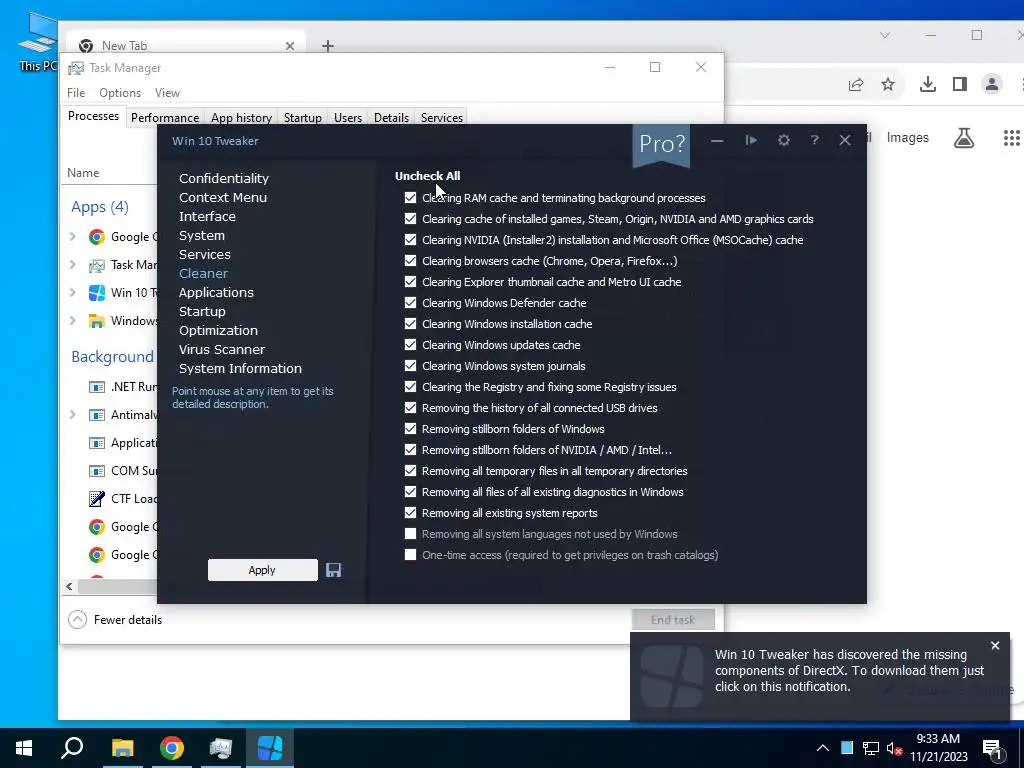This screenshot has width=1024, height=768.
Task: Open Google Labs flask icon
Action: point(964,138)
